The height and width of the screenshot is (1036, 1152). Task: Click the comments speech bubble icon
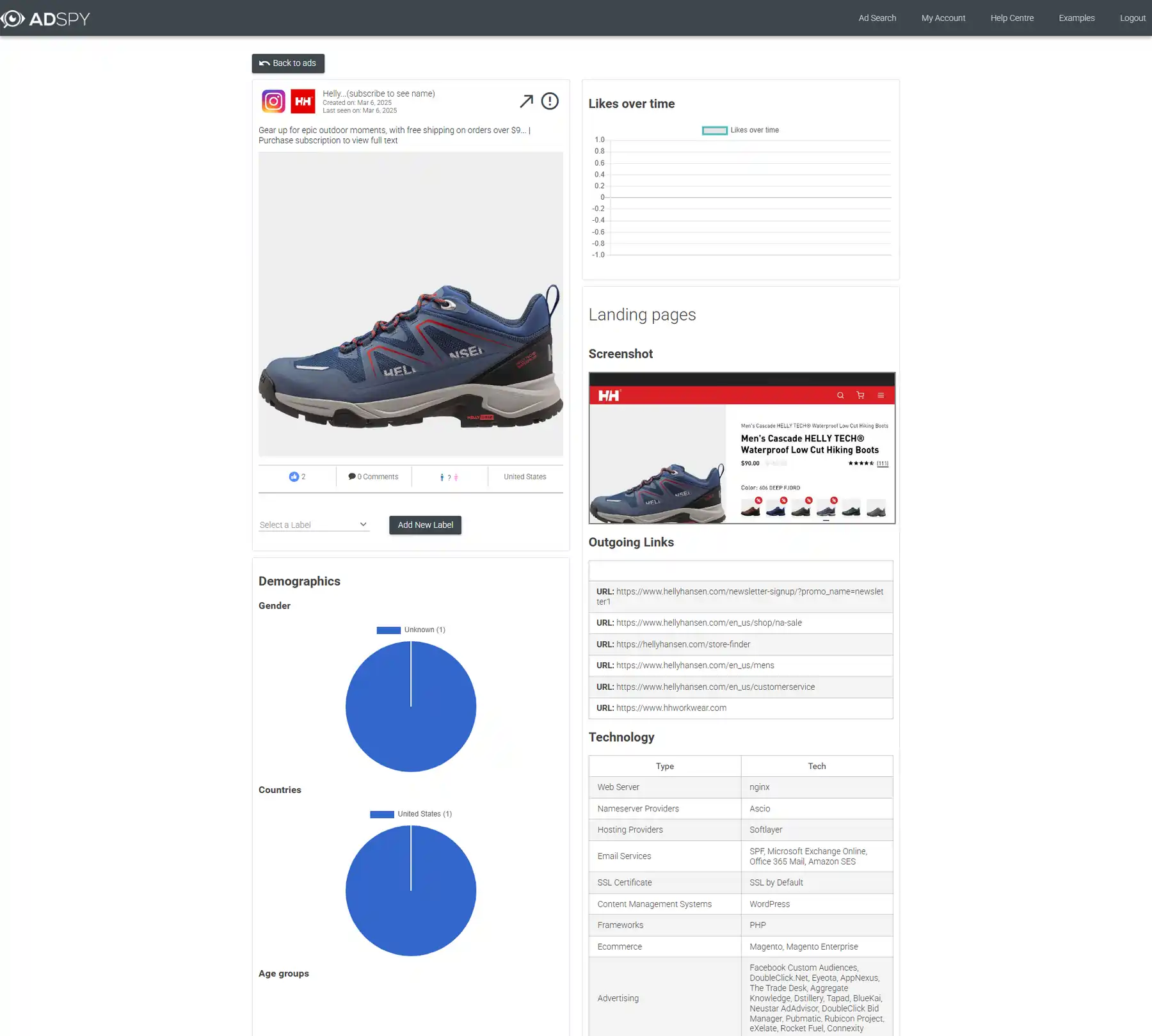[x=351, y=476]
